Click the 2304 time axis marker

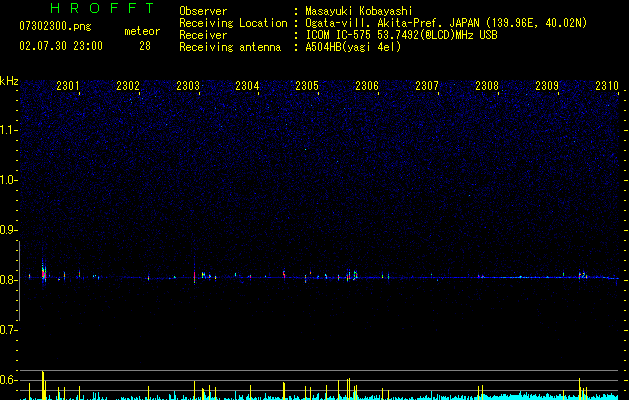click(x=247, y=86)
